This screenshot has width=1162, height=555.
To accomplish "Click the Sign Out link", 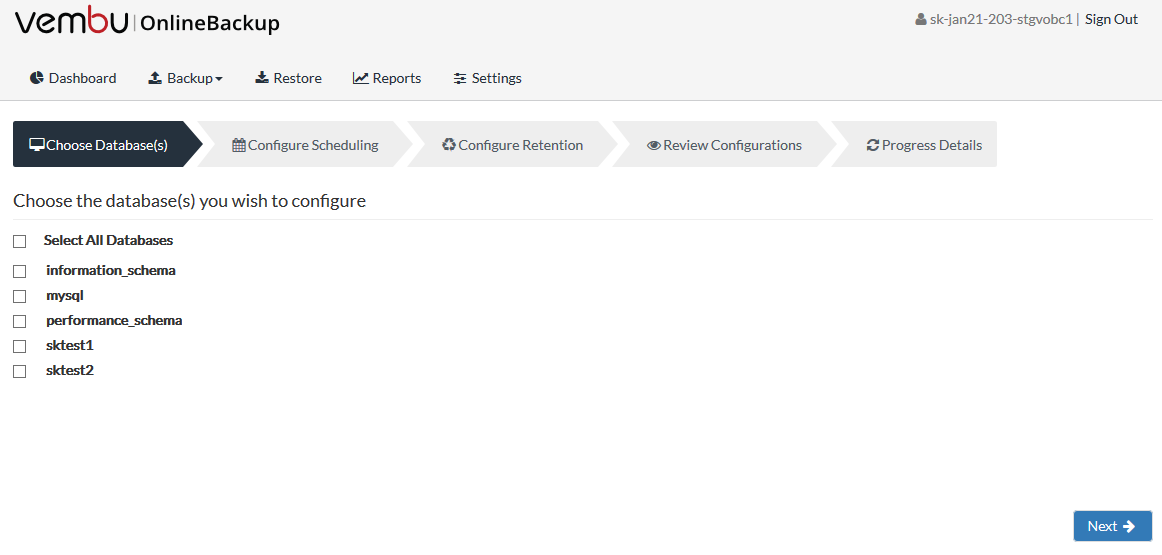I will click(x=1111, y=19).
